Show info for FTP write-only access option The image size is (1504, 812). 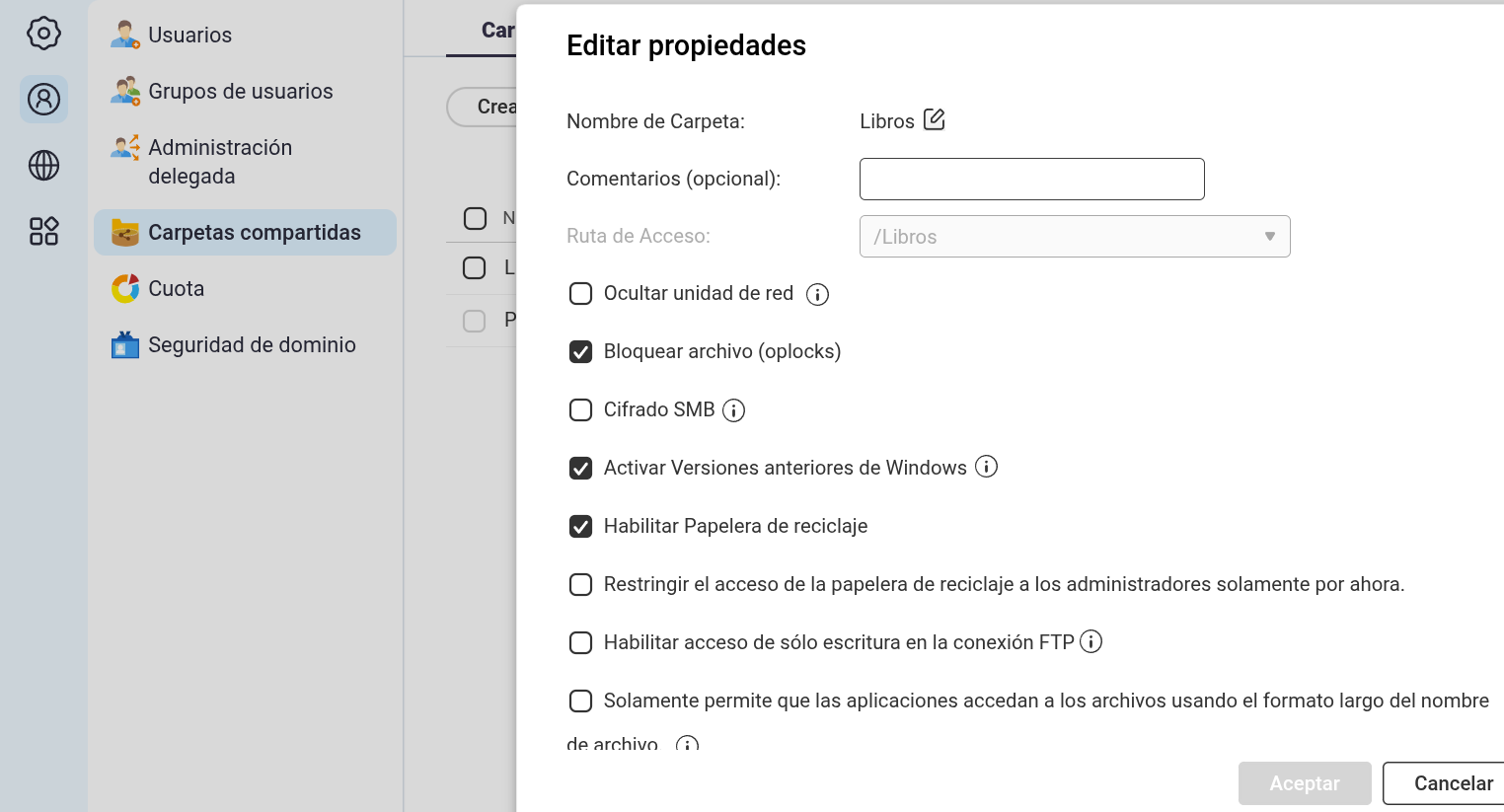pos(1090,642)
